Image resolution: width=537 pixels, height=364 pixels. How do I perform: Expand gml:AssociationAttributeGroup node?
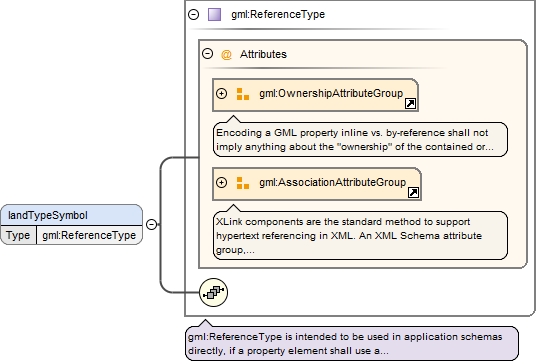222,183
